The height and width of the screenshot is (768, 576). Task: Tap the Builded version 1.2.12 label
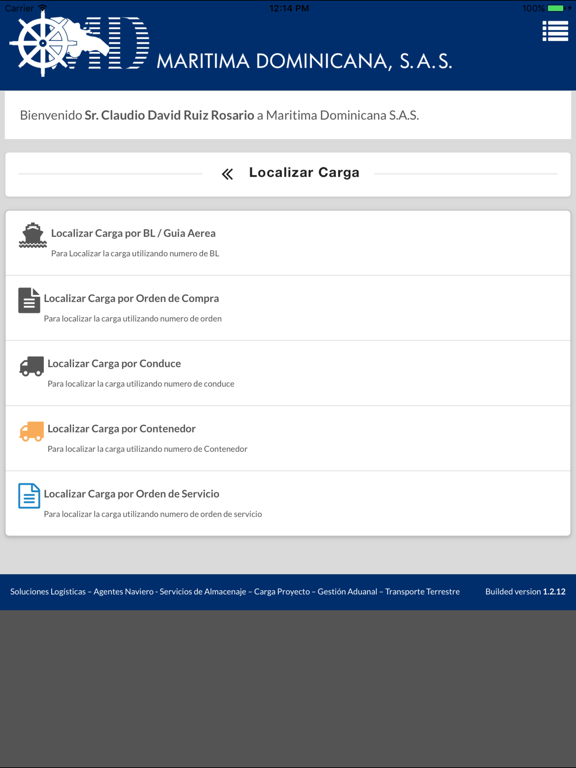pos(525,592)
